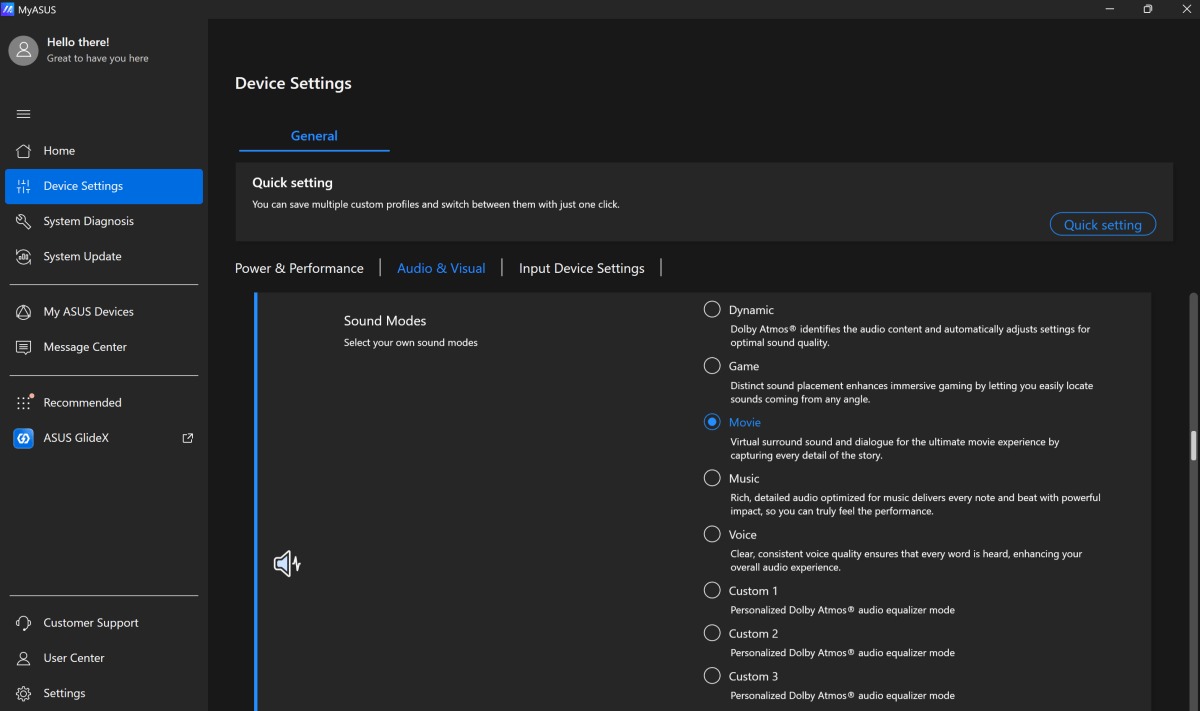Select the Game sound mode
Viewport: 1200px width, 711px height.
tap(712, 366)
